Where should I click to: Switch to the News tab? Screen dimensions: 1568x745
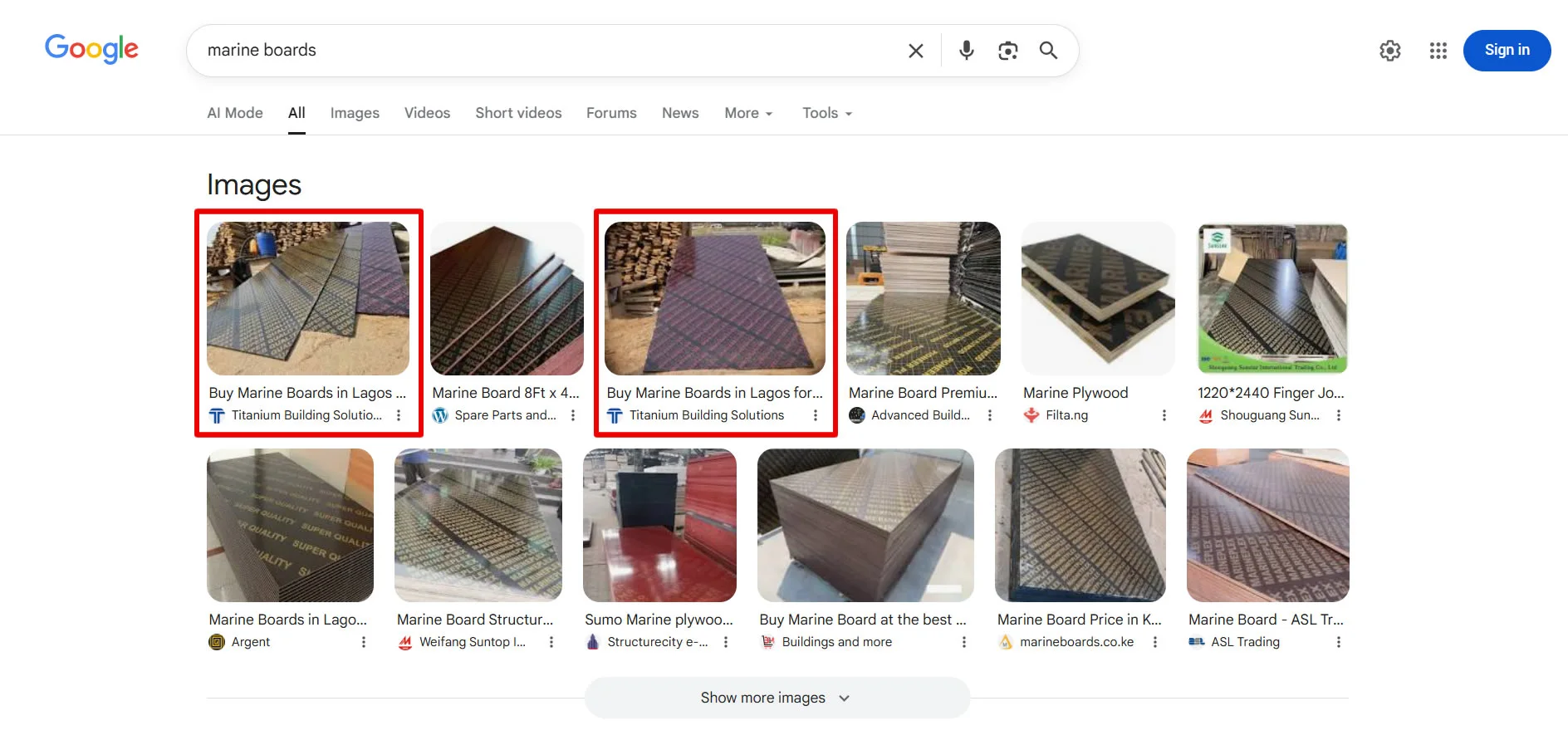pos(679,113)
